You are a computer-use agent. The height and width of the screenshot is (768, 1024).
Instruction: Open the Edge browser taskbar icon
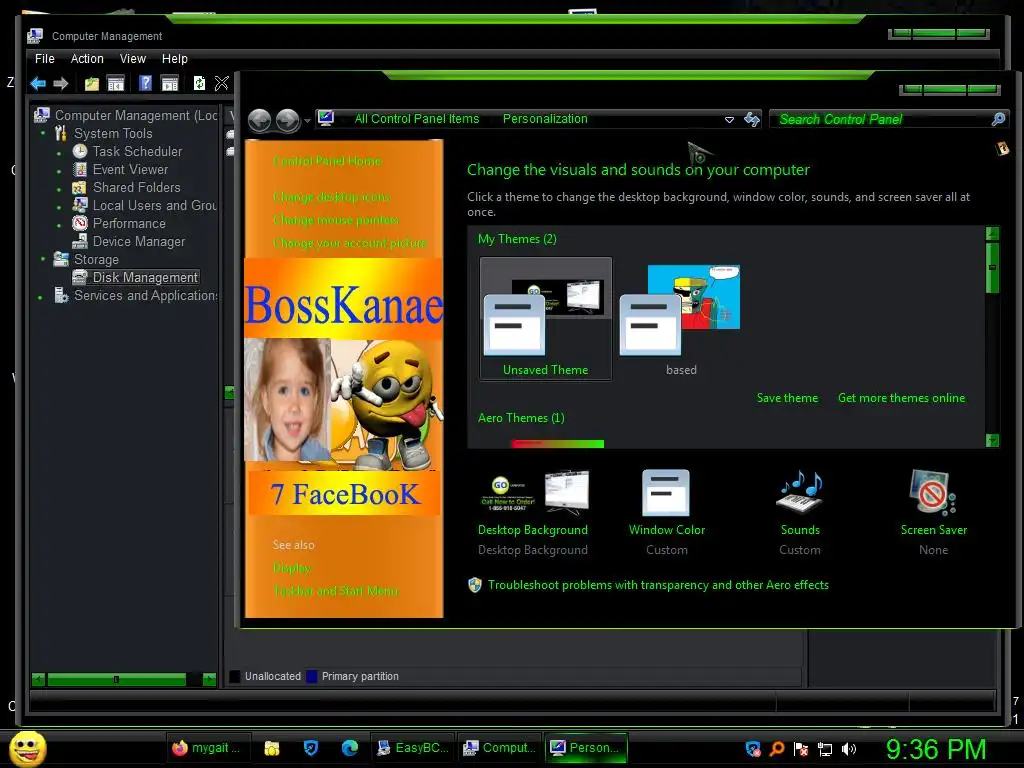point(350,748)
